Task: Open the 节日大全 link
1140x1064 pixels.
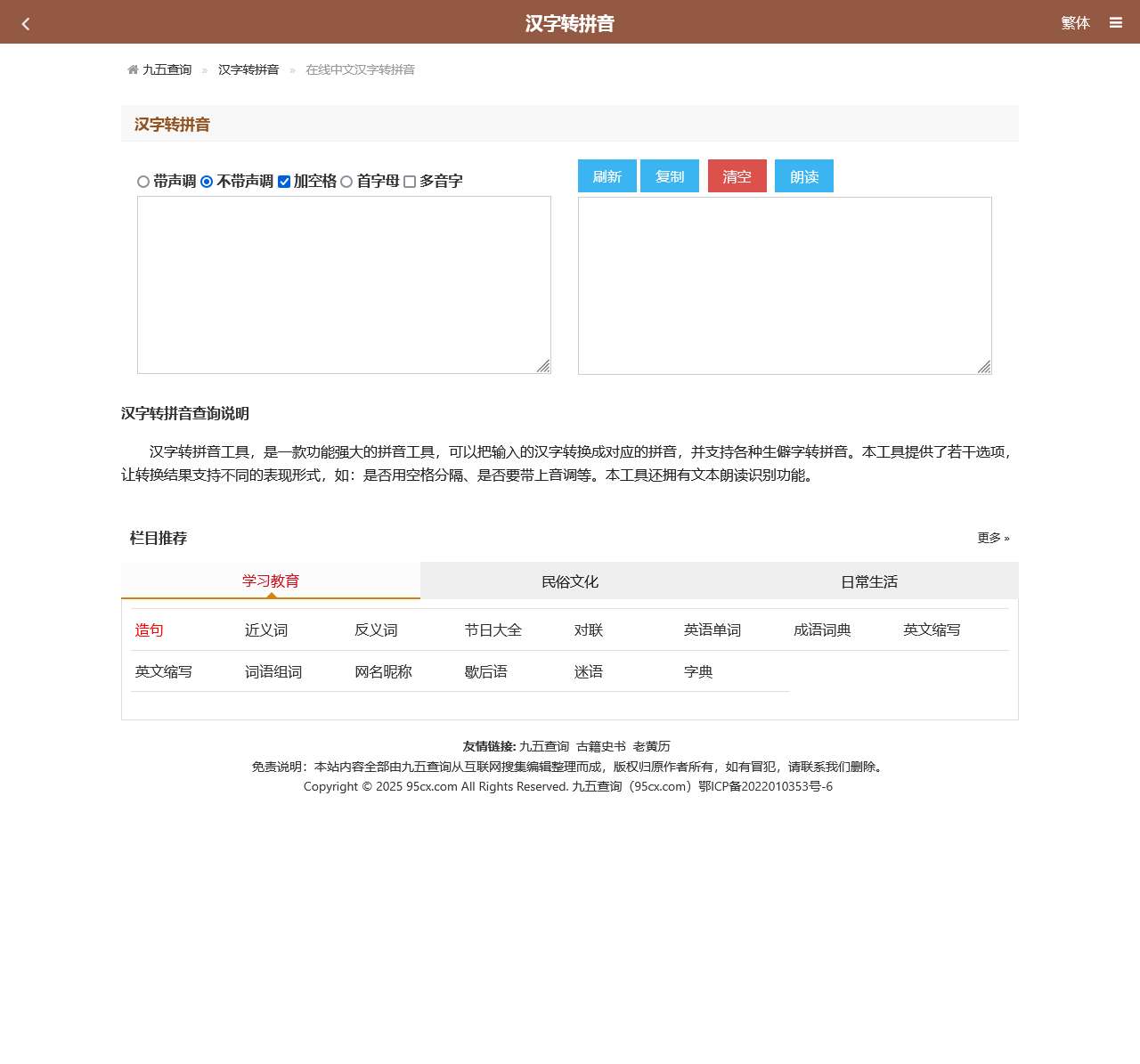Action: click(x=493, y=630)
